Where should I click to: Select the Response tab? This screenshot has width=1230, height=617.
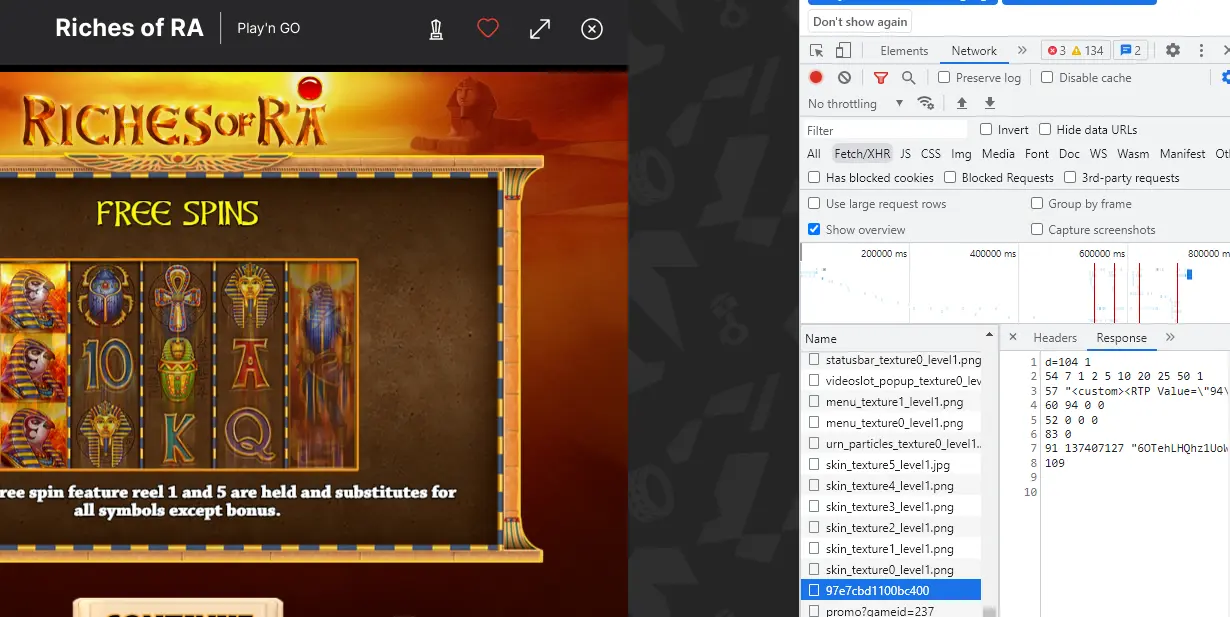tap(1121, 338)
